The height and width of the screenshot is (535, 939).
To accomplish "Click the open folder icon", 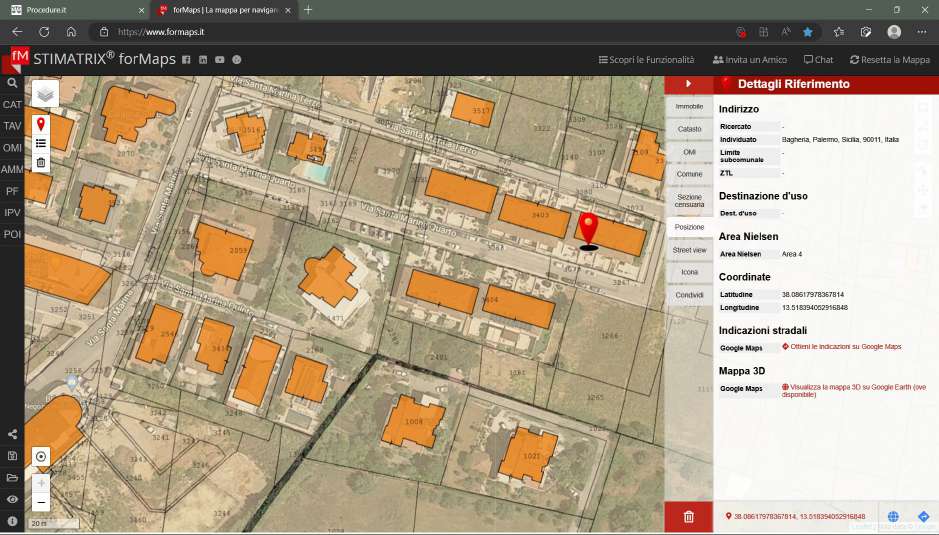I will [12, 477].
